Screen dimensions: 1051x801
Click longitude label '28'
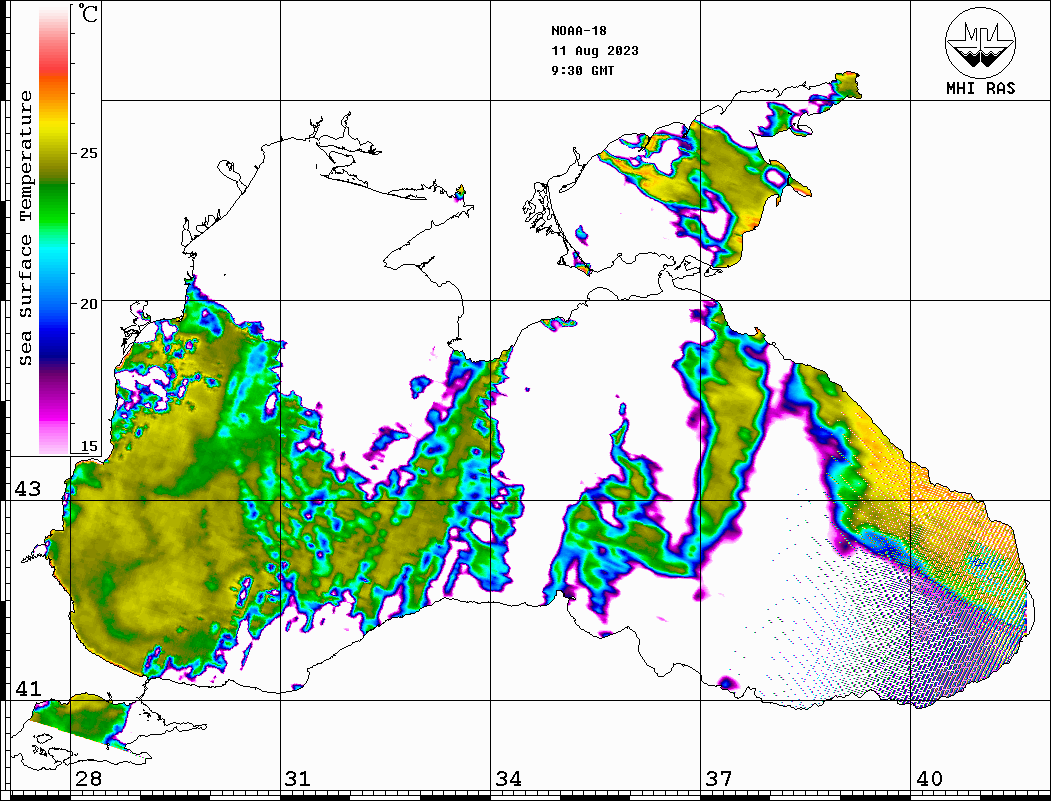pyautogui.click(x=88, y=778)
